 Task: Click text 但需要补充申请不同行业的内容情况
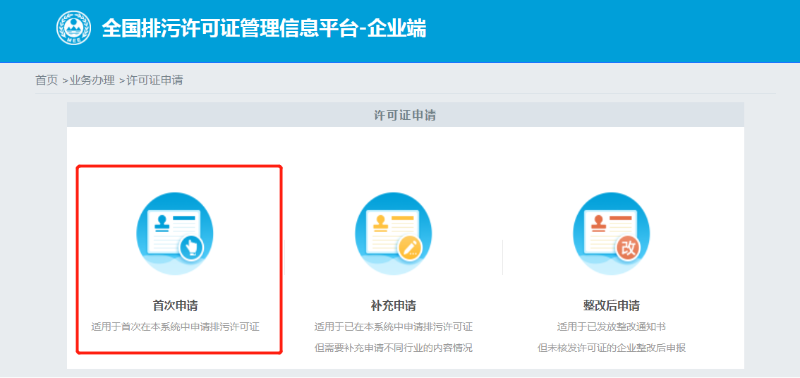393,348
